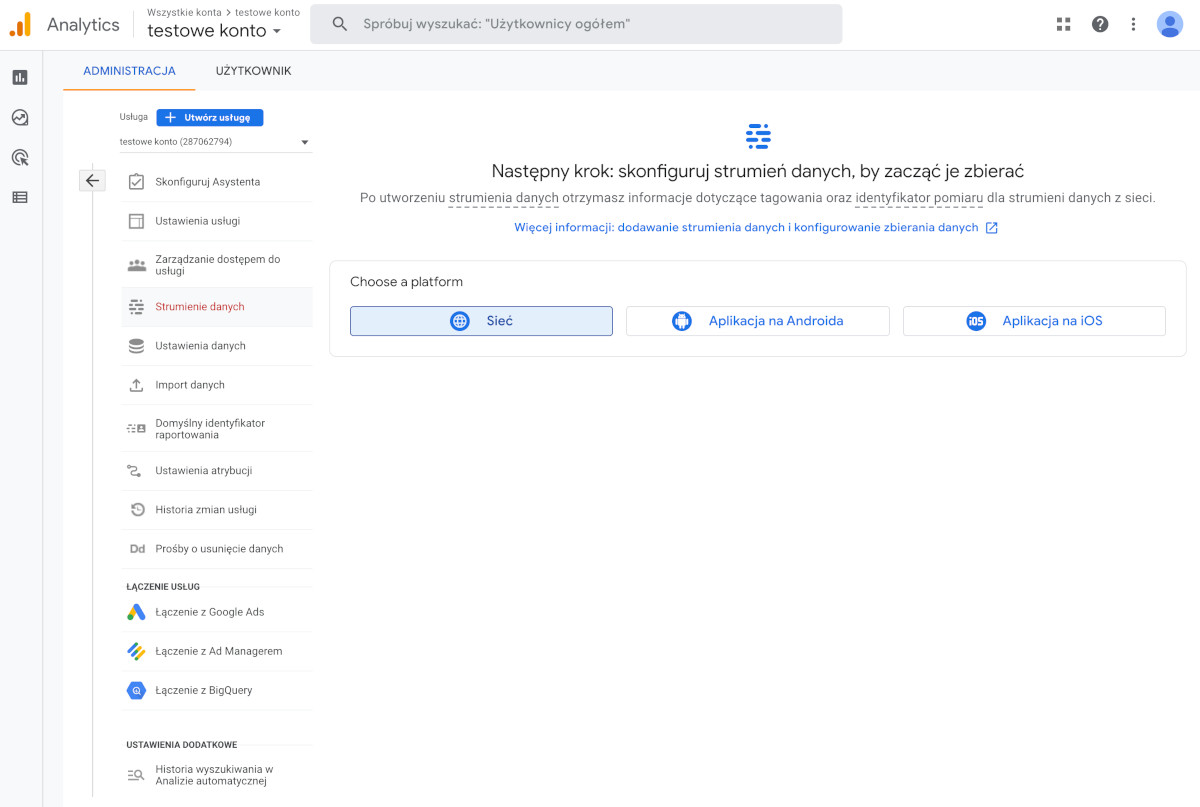The width and height of the screenshot is (1200, 807).
Task: Click the Import danych upload icon
Action: [137, 385]
